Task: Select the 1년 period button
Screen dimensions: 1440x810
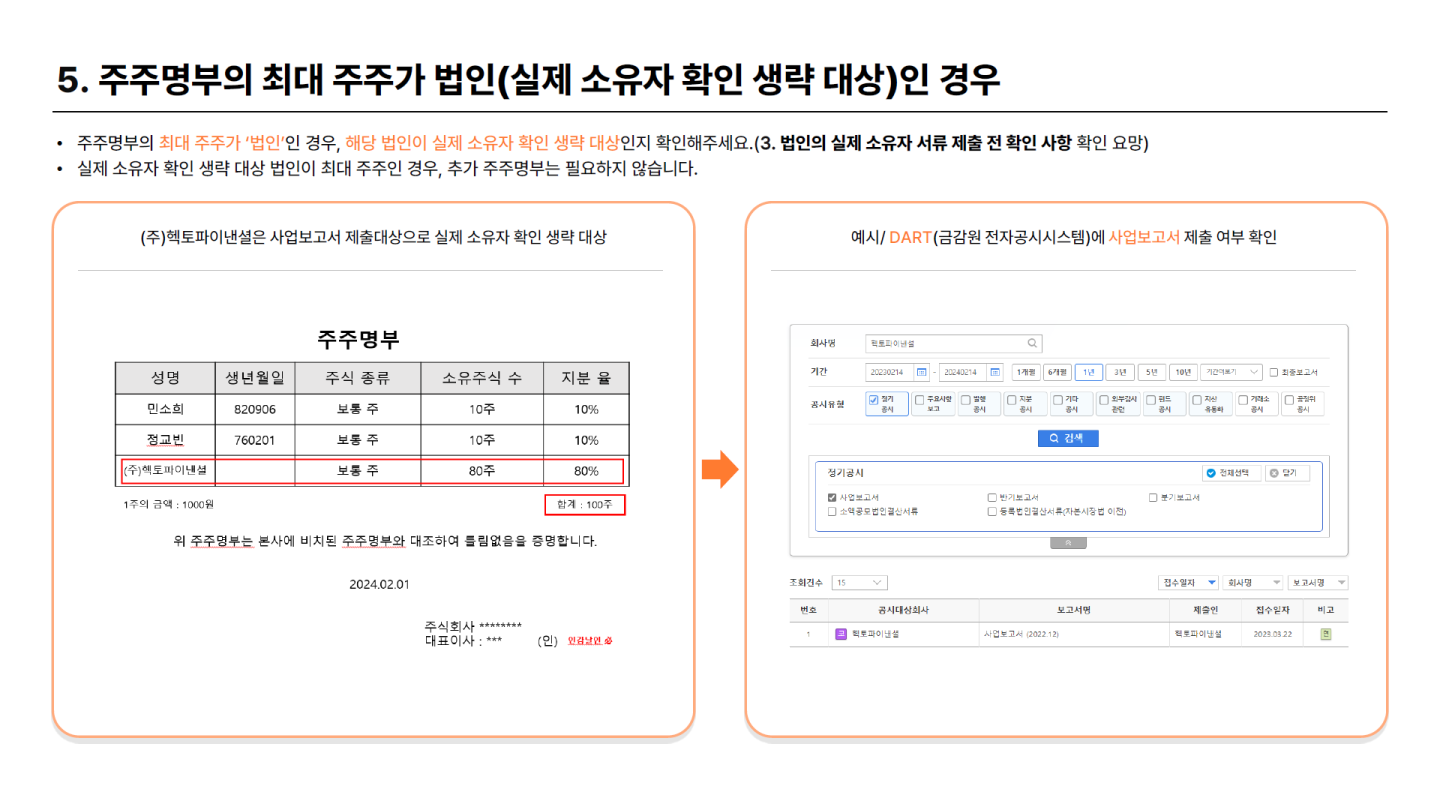Action: (x=1089, y=372)
